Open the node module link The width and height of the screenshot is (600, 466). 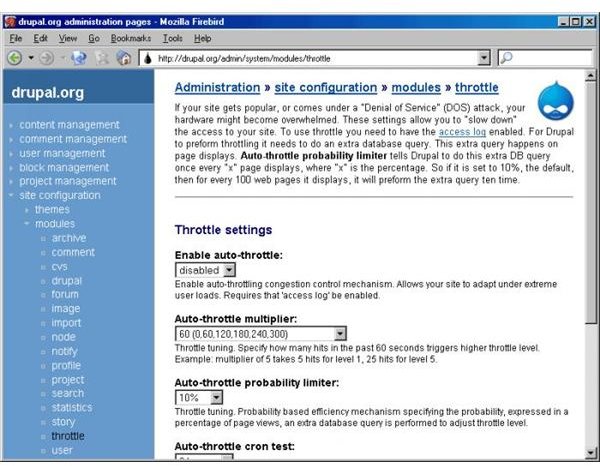point(64,337)
